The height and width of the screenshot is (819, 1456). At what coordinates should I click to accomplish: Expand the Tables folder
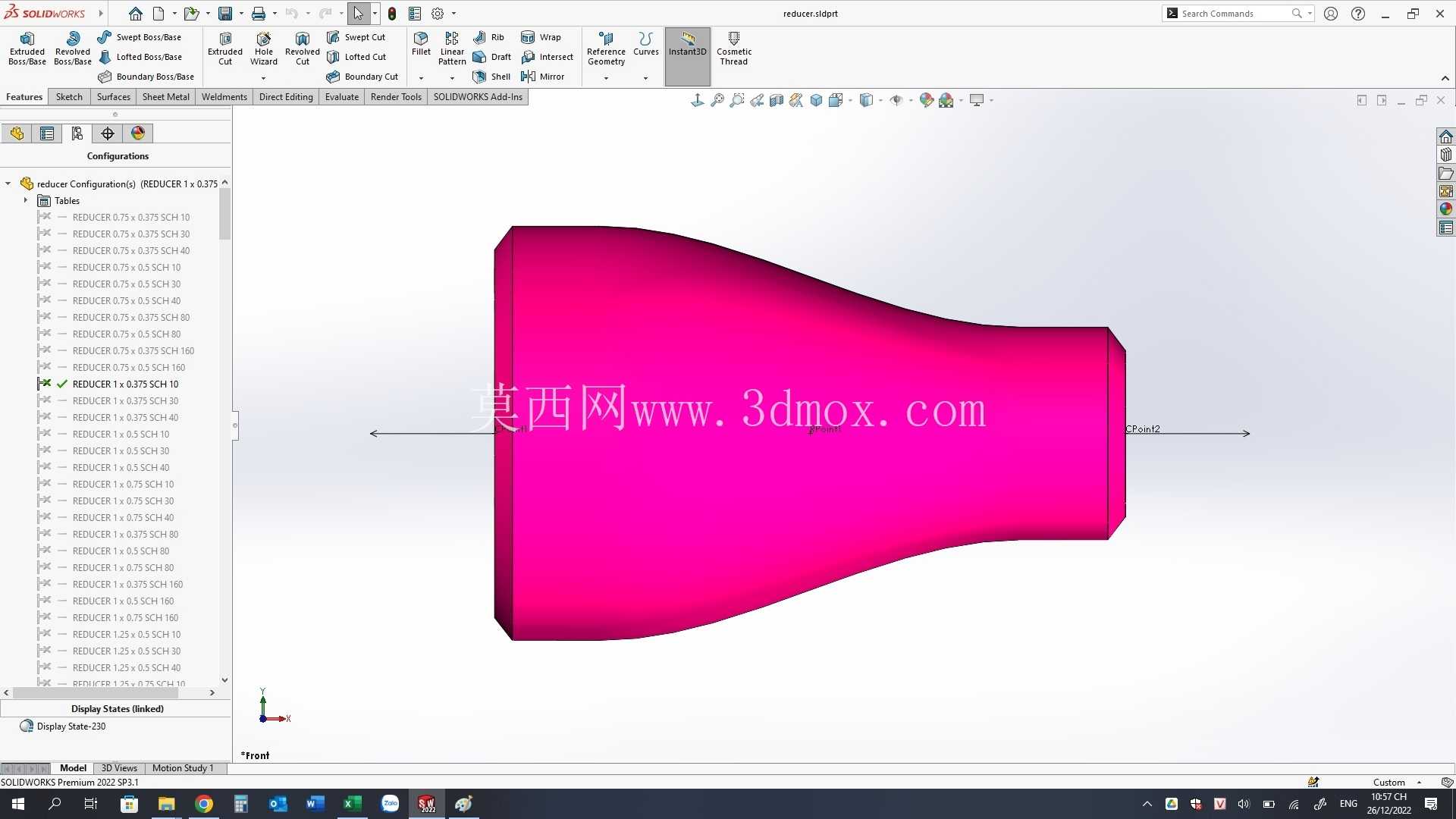click(26, 201)
